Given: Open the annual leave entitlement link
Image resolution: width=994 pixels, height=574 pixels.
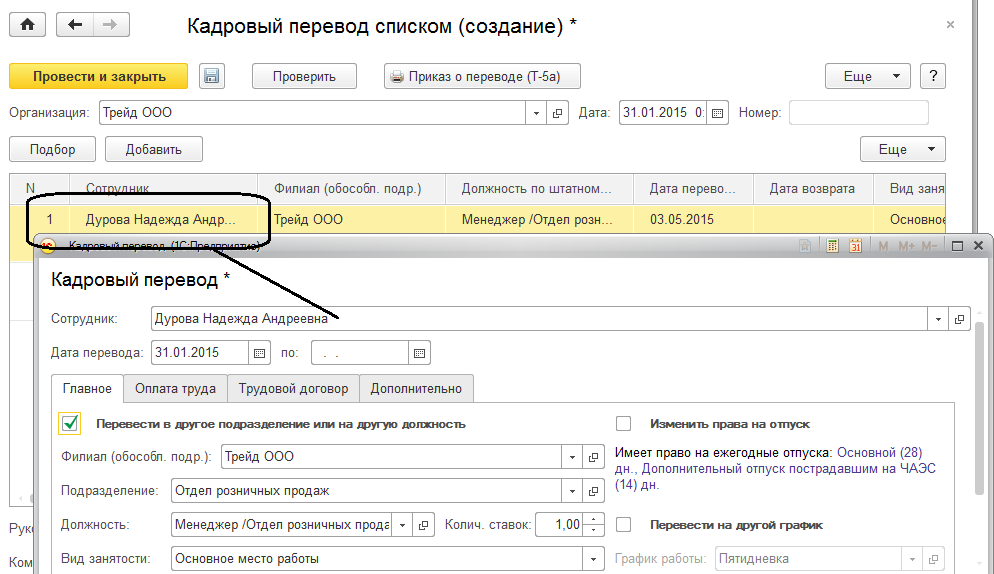Looking at the screenshot, I should point(775,469).
